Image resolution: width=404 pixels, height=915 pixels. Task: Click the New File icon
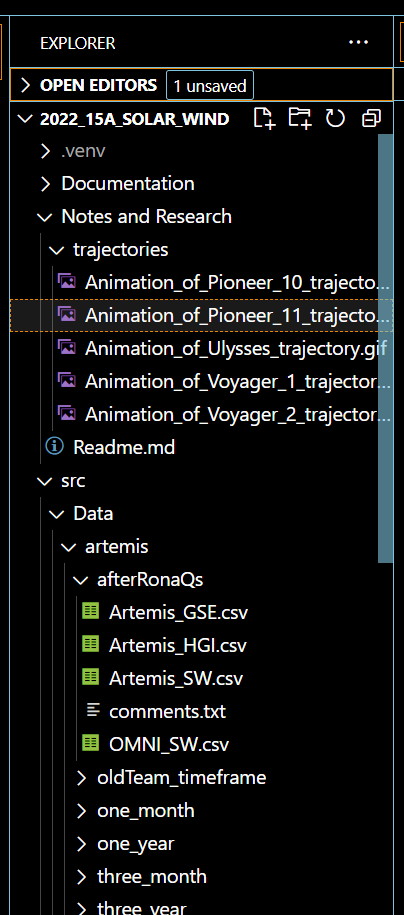pos(264,118)
